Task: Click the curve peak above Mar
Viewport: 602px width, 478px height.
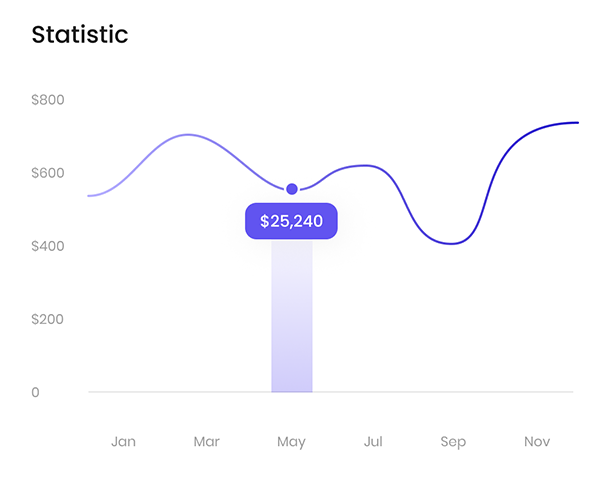Action: (187, 134)
